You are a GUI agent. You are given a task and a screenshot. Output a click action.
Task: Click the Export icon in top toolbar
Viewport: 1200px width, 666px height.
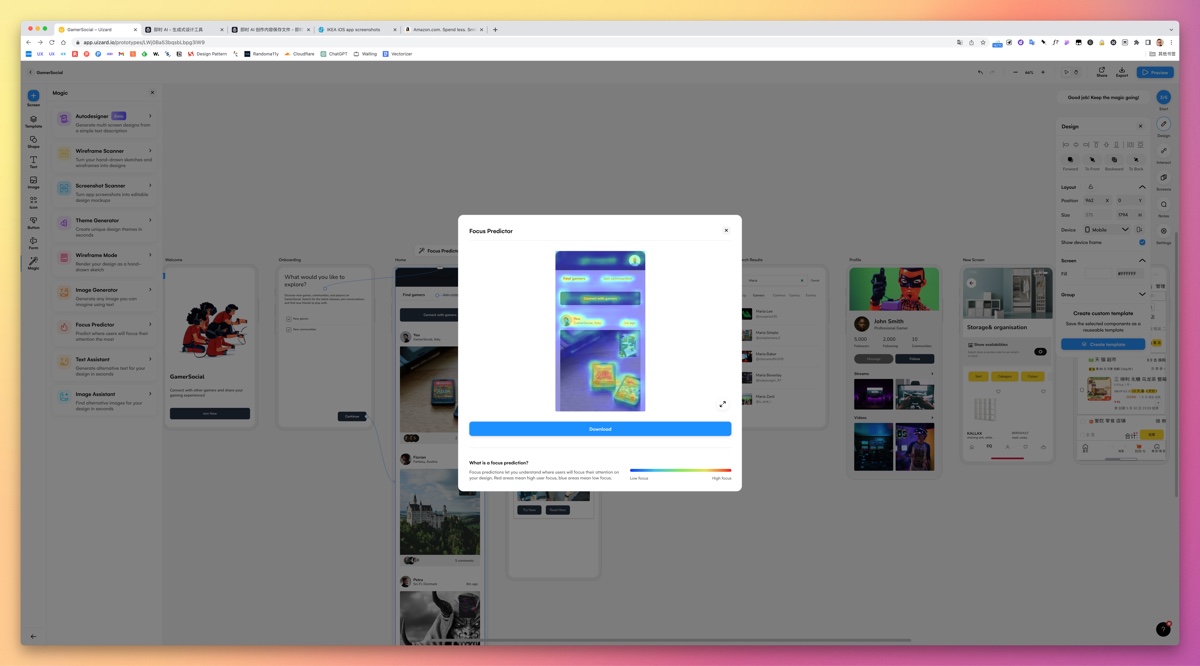(1121, 72)
